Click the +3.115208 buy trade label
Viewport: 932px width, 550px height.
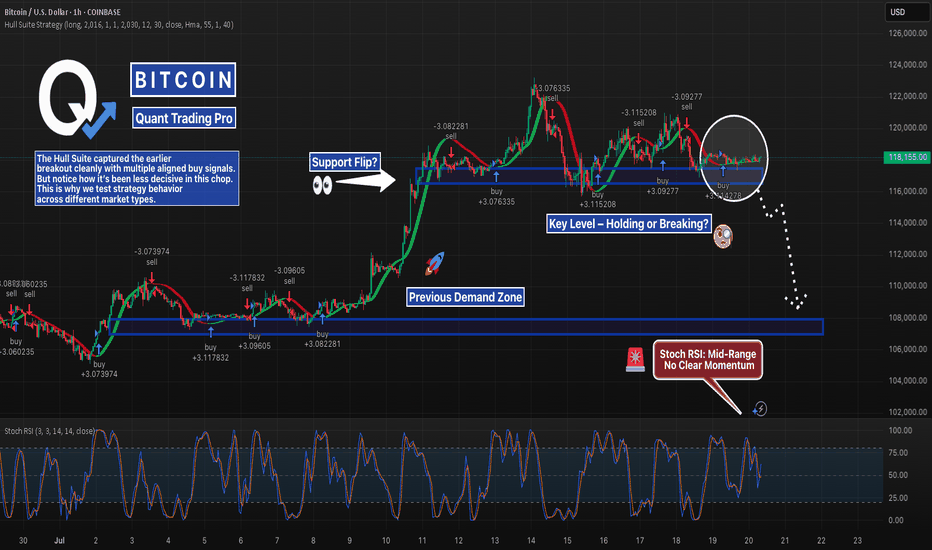(x=597, y=199)
